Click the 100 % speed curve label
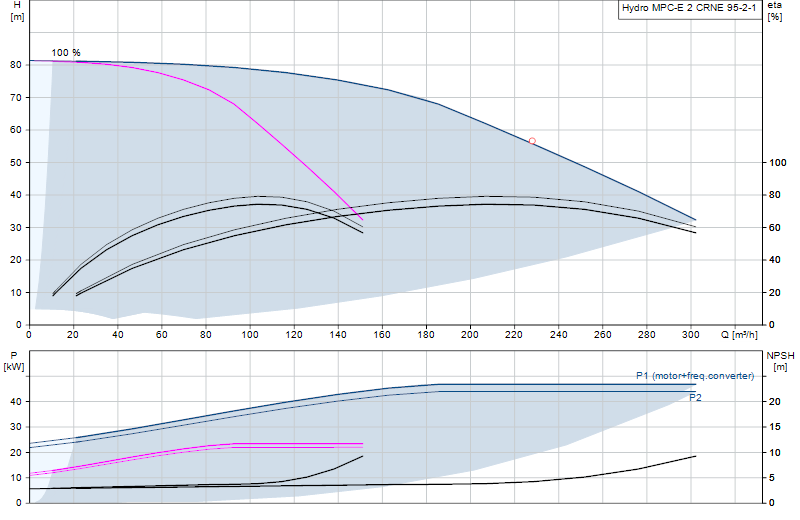Viewport: 800px width, 520px height. pyautogui.click(x=66, y=53)
